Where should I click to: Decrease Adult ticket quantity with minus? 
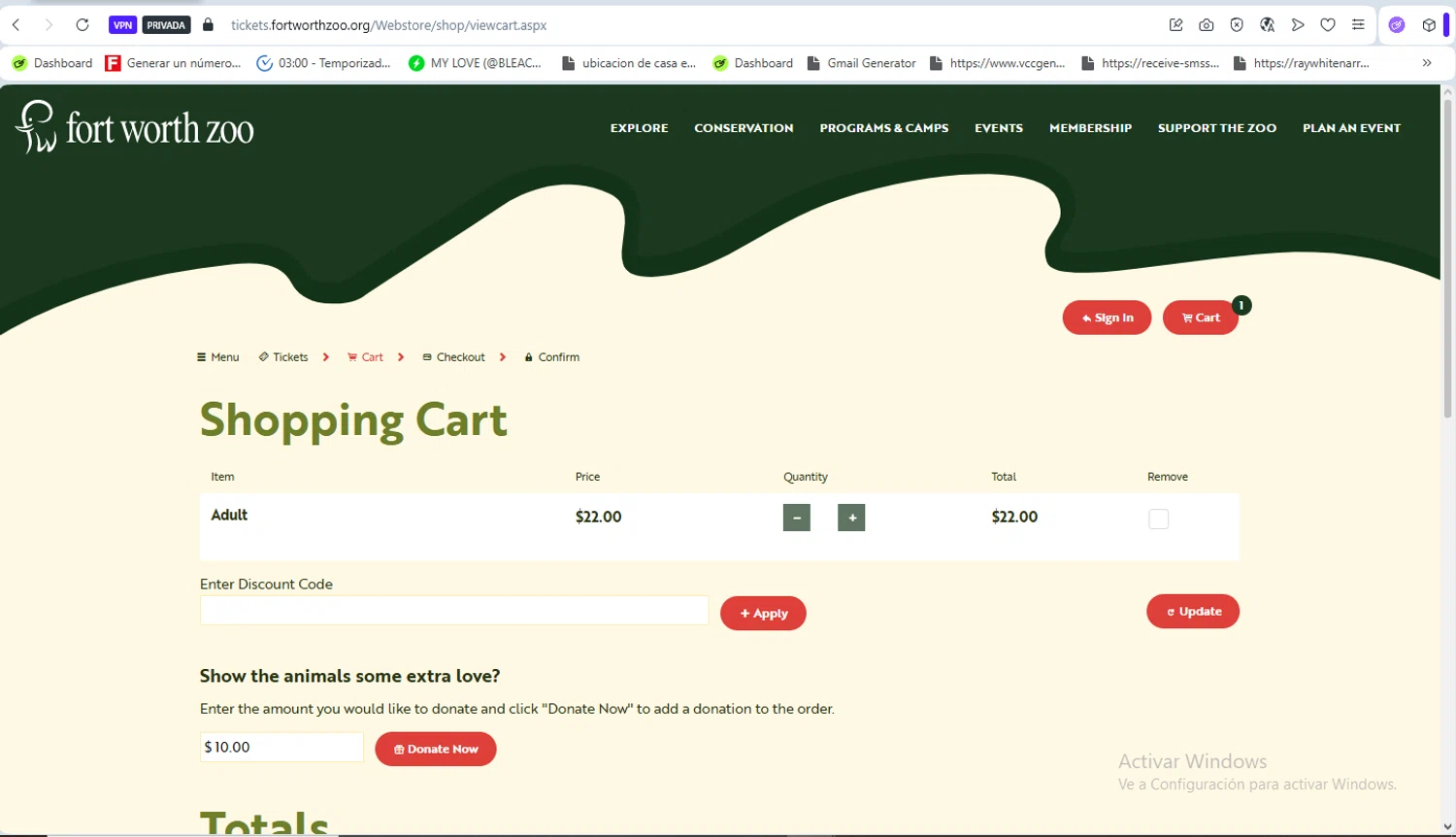tap(797, 518)
